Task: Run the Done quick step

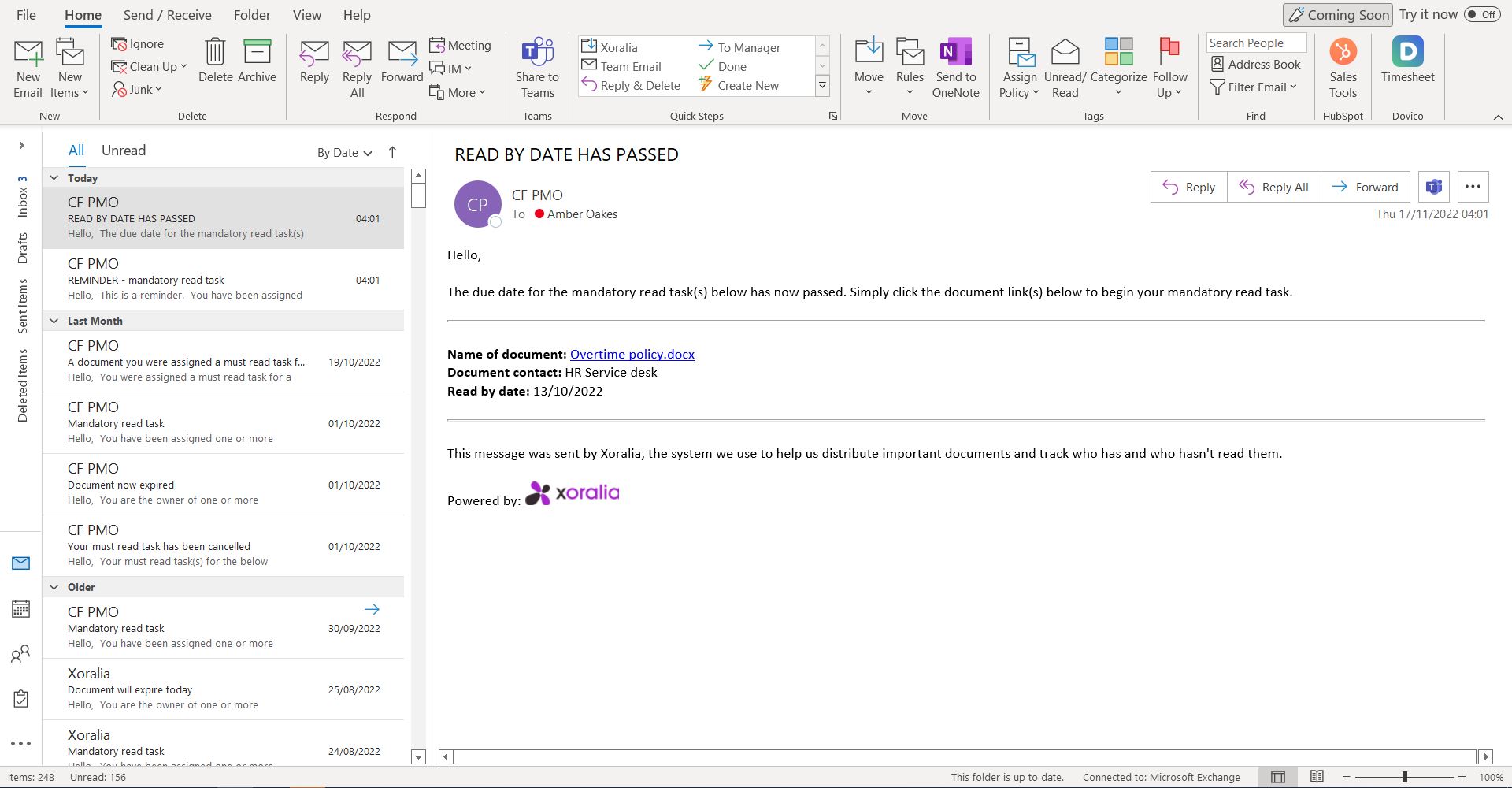Action: click(x=722, y=67)
